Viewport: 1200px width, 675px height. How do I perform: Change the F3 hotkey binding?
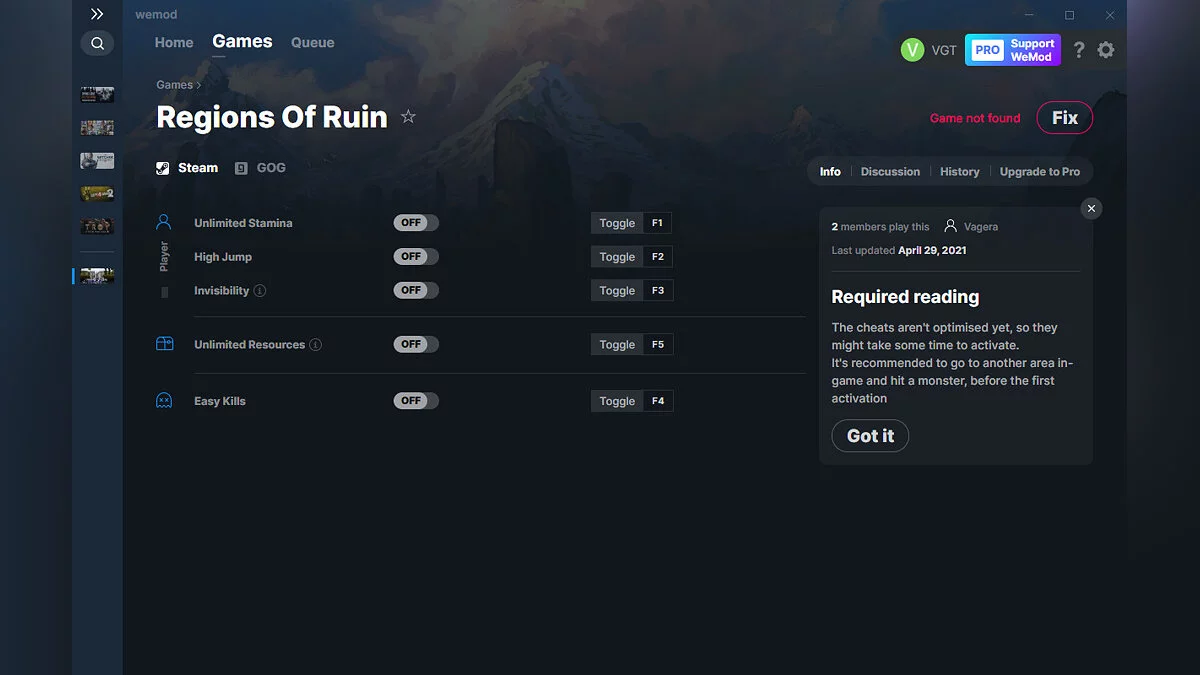pos(658,291)
